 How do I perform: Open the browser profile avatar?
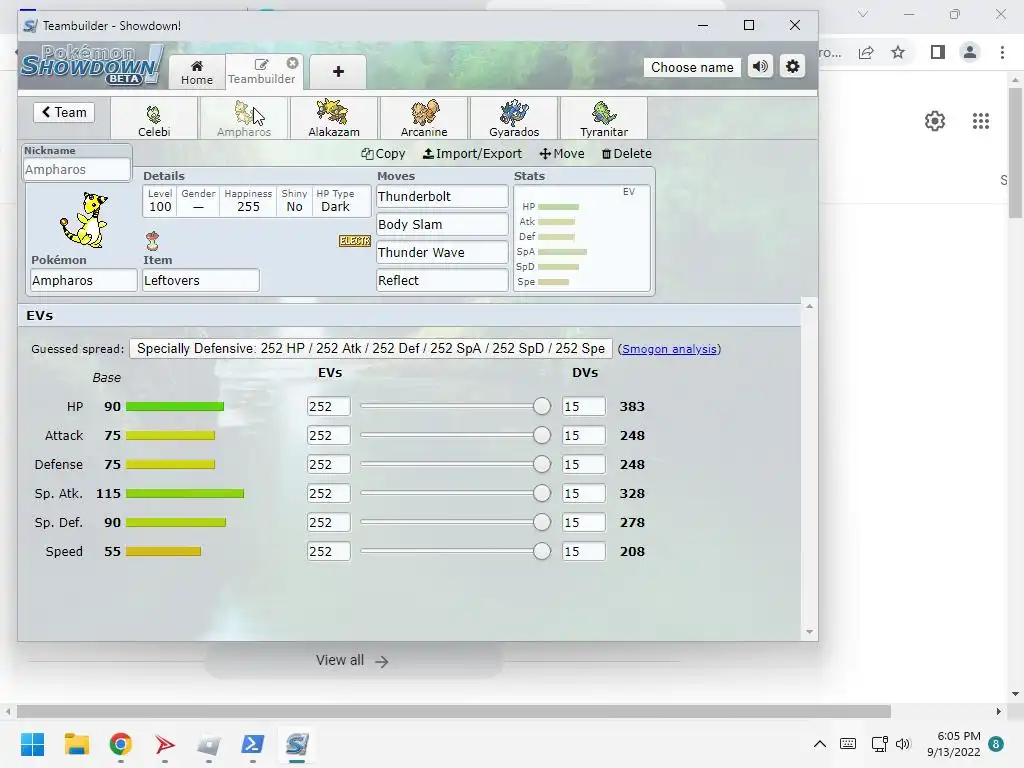pos(970,52)
